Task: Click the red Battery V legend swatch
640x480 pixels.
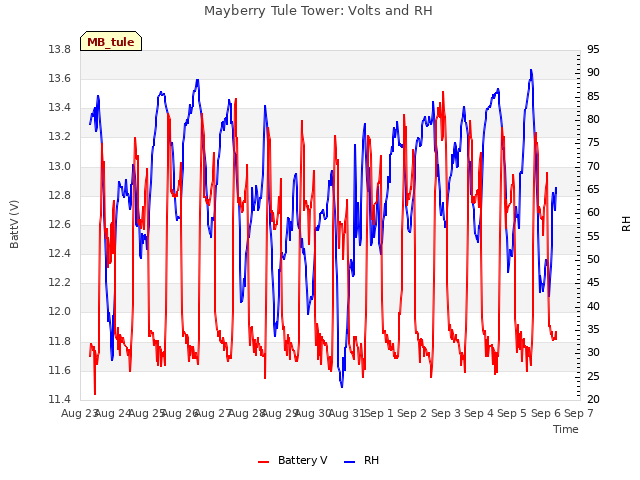Action: [x=264, y=461]
